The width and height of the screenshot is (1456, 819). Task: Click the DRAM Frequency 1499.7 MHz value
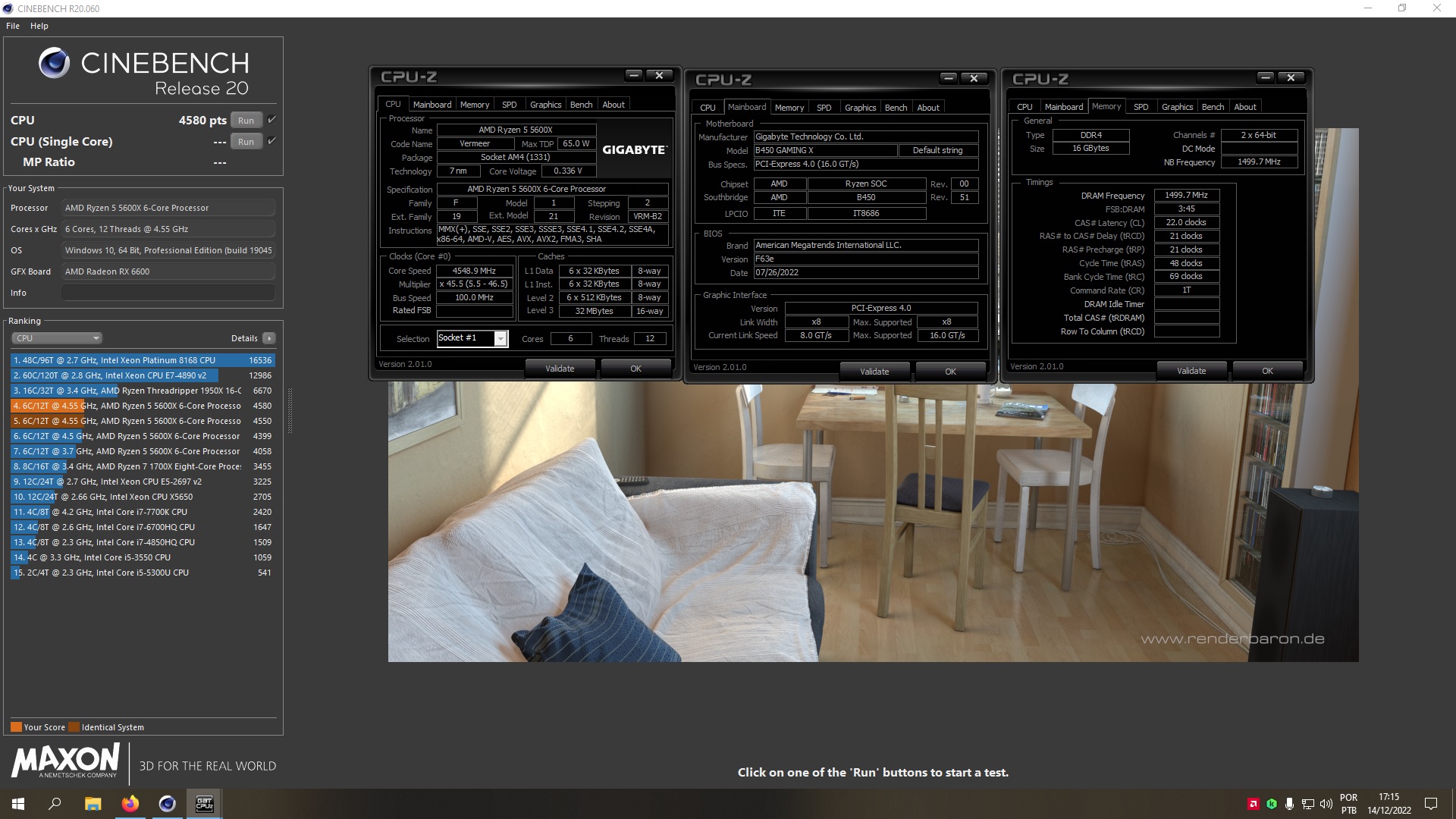pos(1186,195)
